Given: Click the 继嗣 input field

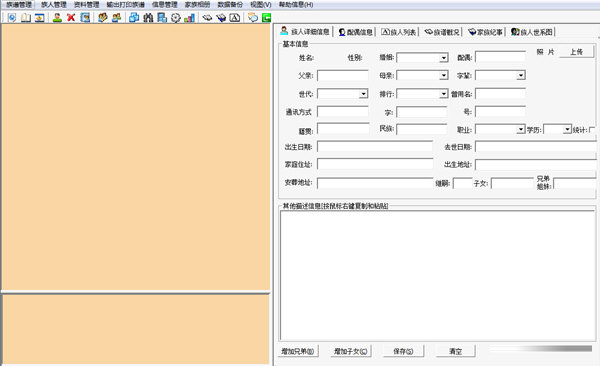Looking at the screenshot, I should 463,183.
